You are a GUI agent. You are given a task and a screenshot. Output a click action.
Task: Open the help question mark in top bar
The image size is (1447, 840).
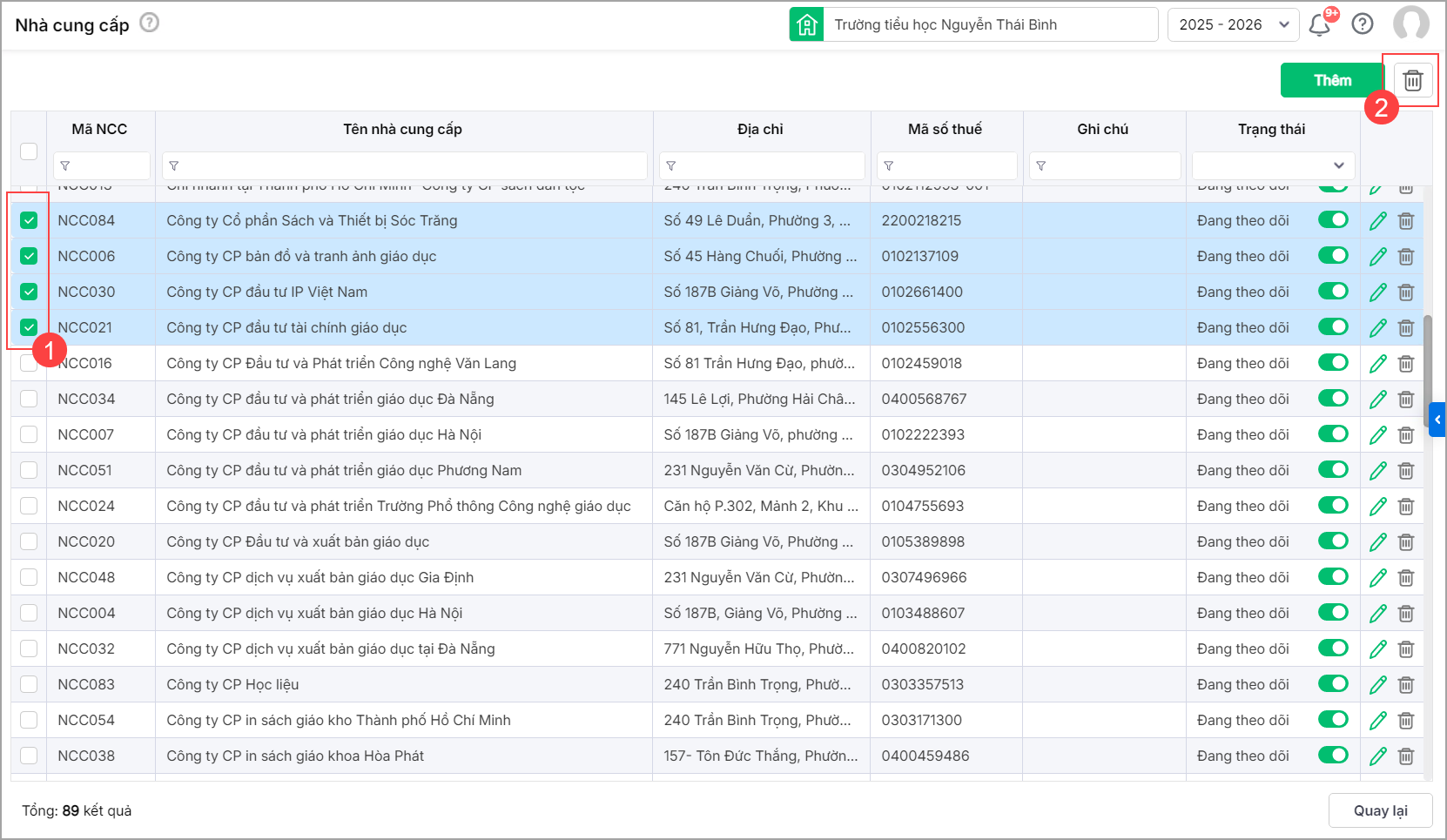[x=1362, y=24]
